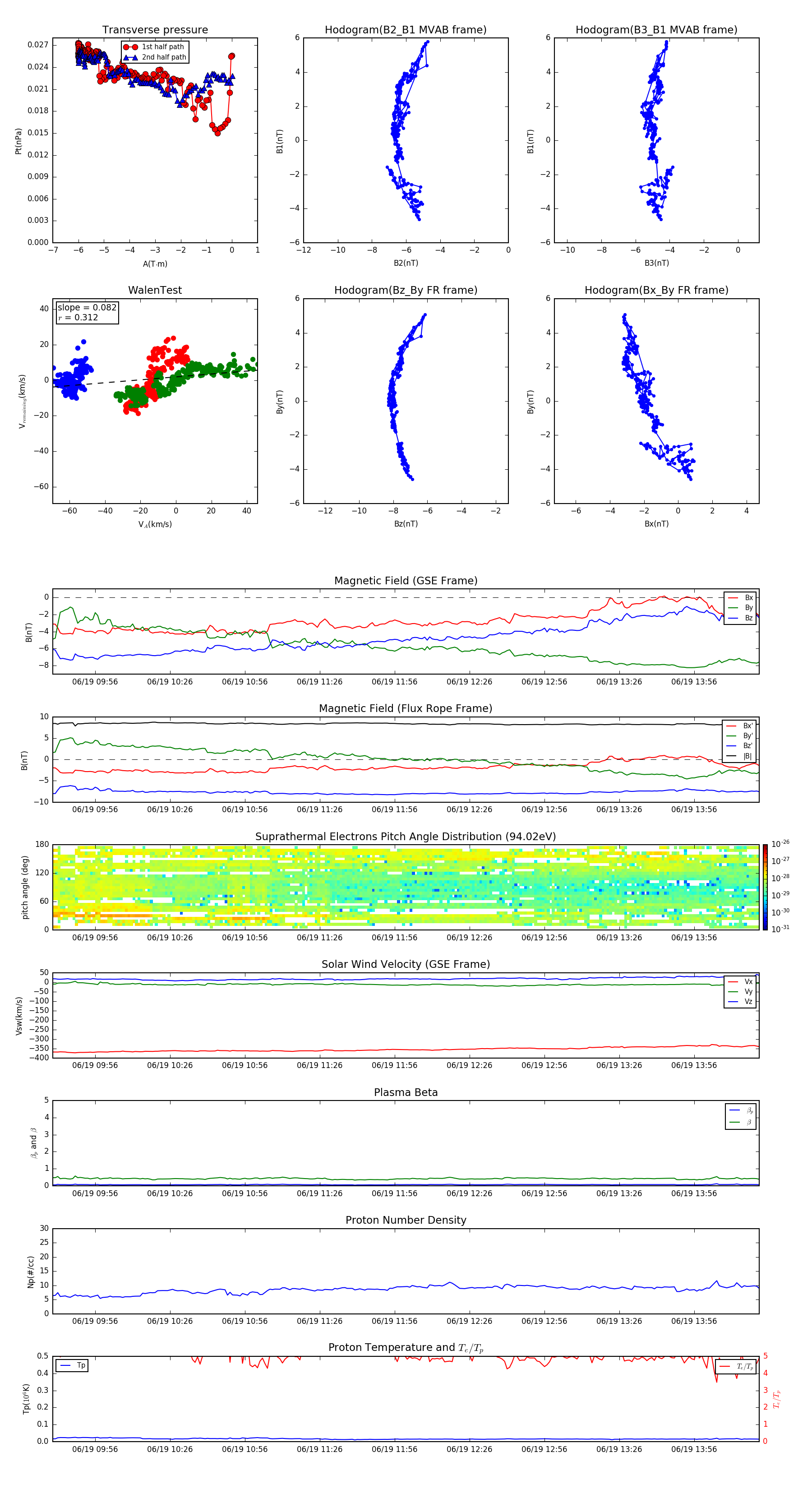Click the β legend entry in Plasma Beta
This screenshot has height=1489, width=812.
(x=741, y=1122)
